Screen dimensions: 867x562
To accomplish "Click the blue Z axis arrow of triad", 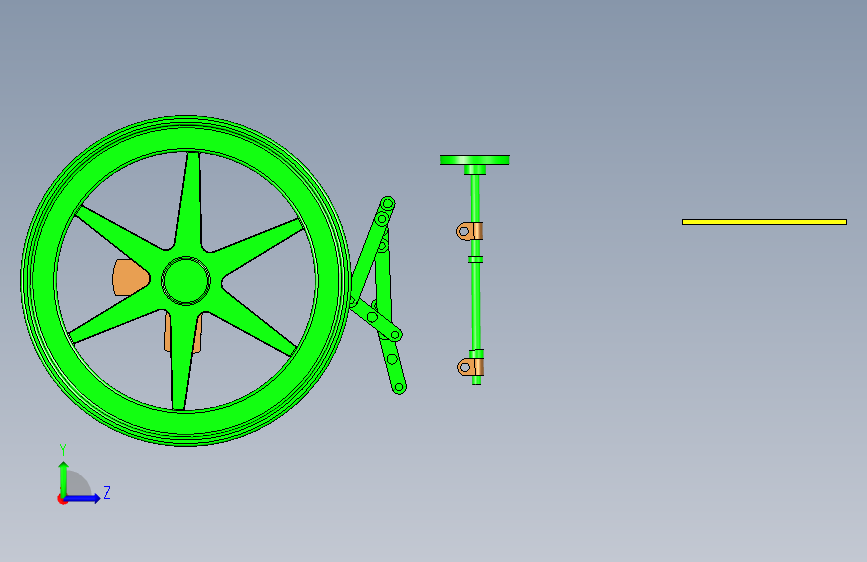I will (x=83, y=498).
